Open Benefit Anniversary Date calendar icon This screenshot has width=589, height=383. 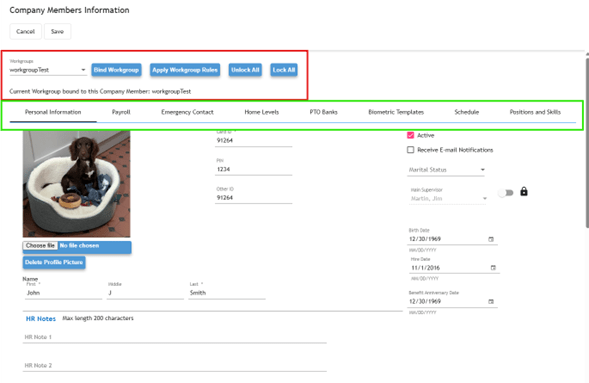pyautogui.click(x=491, y=302)
